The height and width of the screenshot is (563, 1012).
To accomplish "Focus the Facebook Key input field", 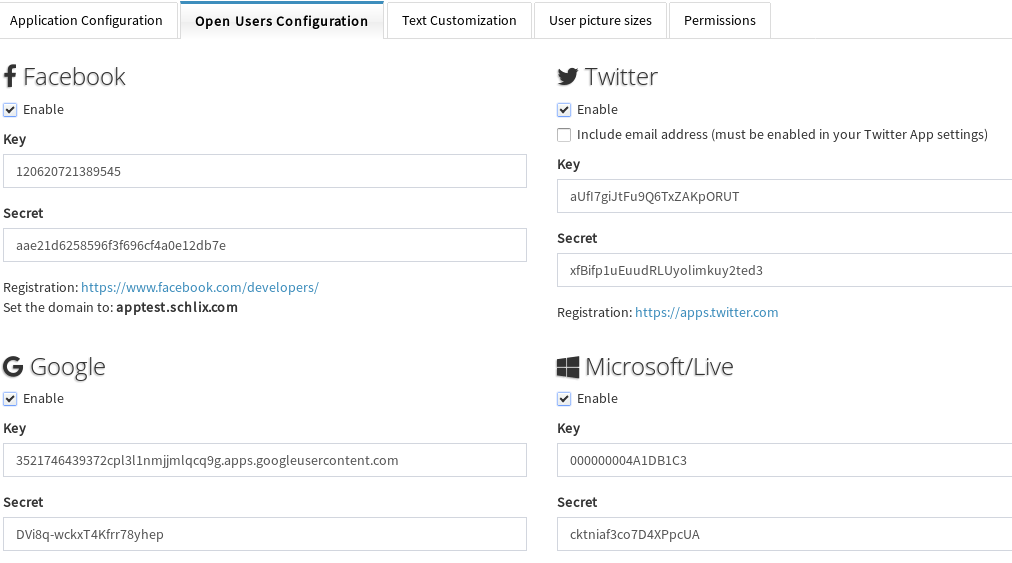I will click(x=265, y=171).
